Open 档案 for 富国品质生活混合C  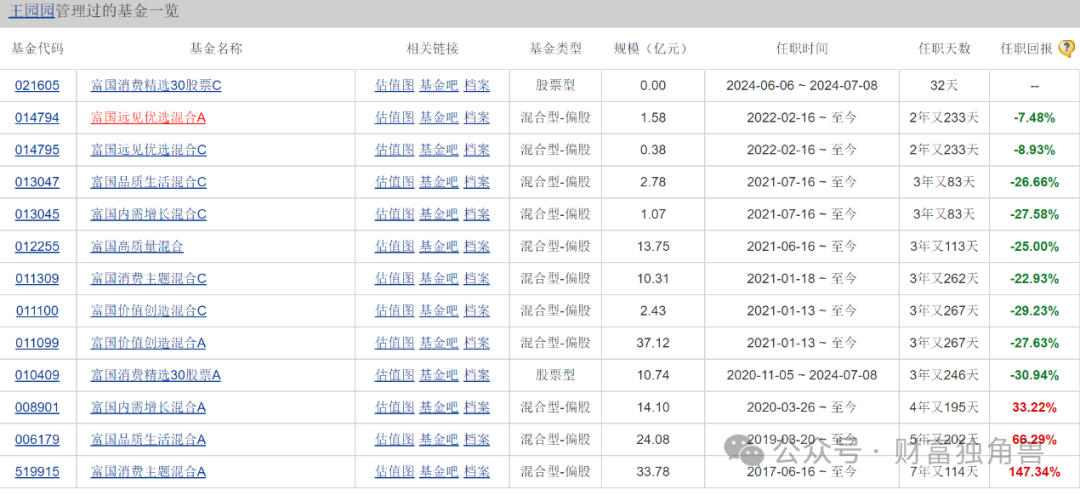(x=477, y=182)
